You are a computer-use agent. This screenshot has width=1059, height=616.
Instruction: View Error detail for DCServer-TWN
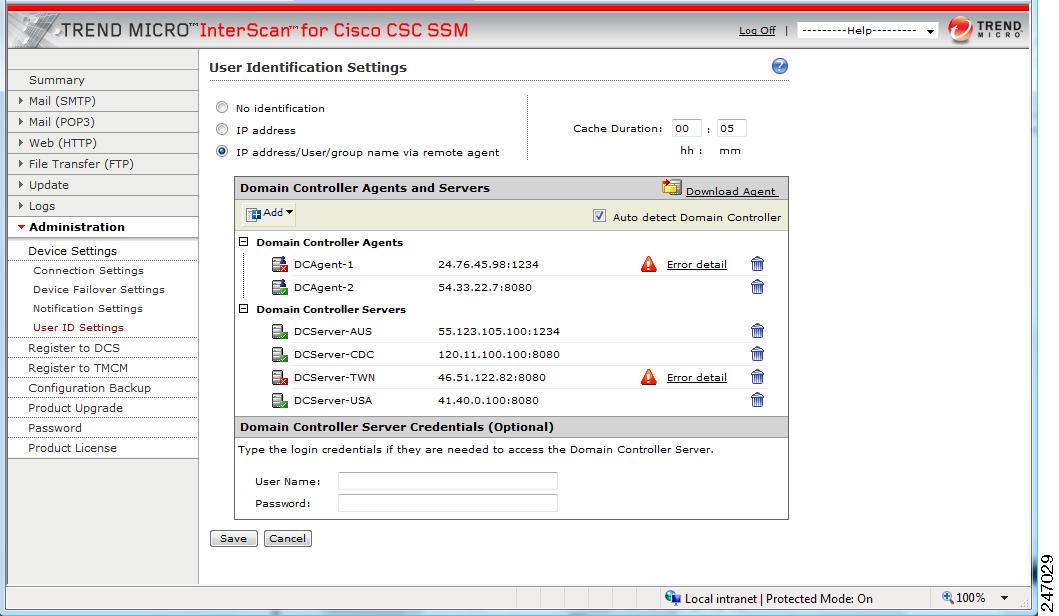[x=696, y=377]
